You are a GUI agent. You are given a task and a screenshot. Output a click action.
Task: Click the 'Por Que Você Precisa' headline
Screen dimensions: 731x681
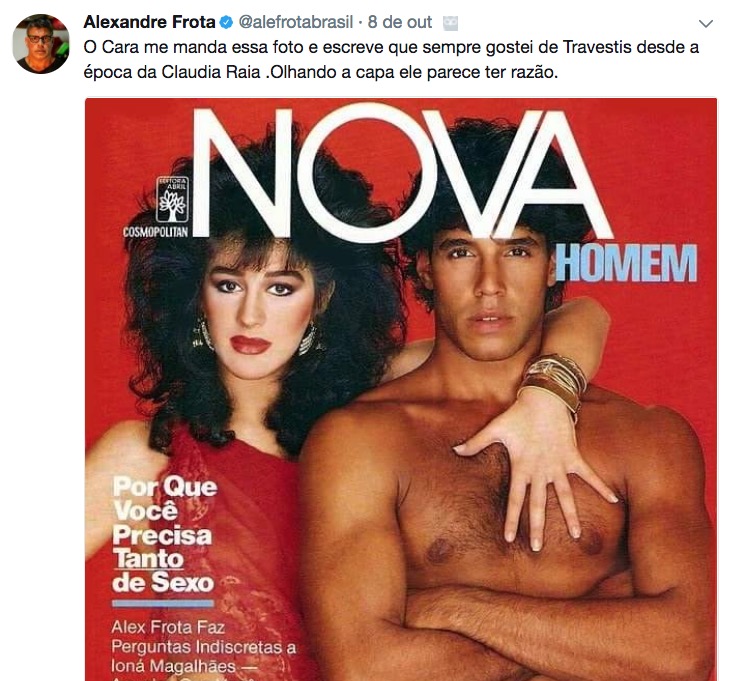coord(164,511)
